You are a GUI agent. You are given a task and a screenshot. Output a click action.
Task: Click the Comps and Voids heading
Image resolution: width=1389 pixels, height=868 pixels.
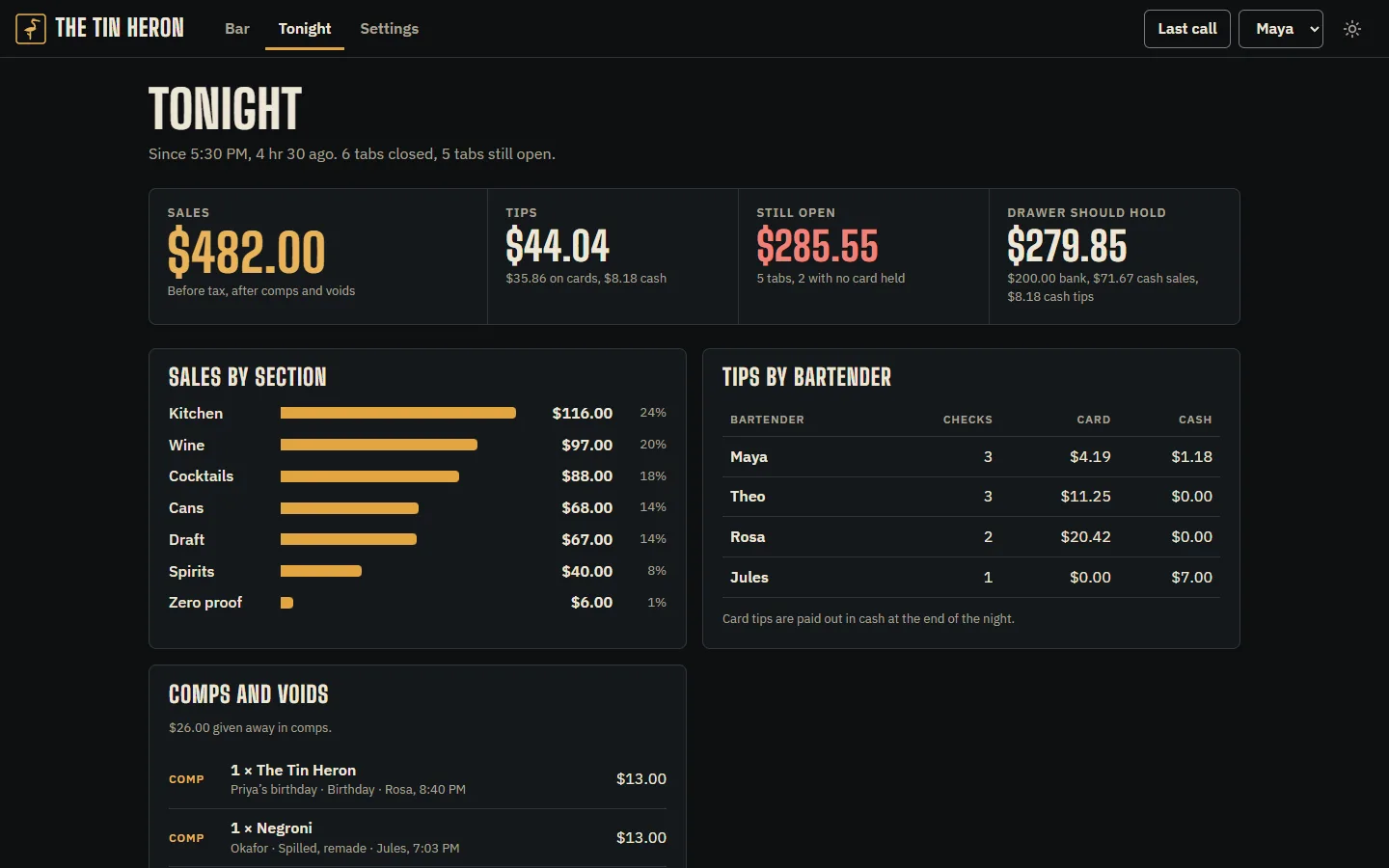click(249, 694)
